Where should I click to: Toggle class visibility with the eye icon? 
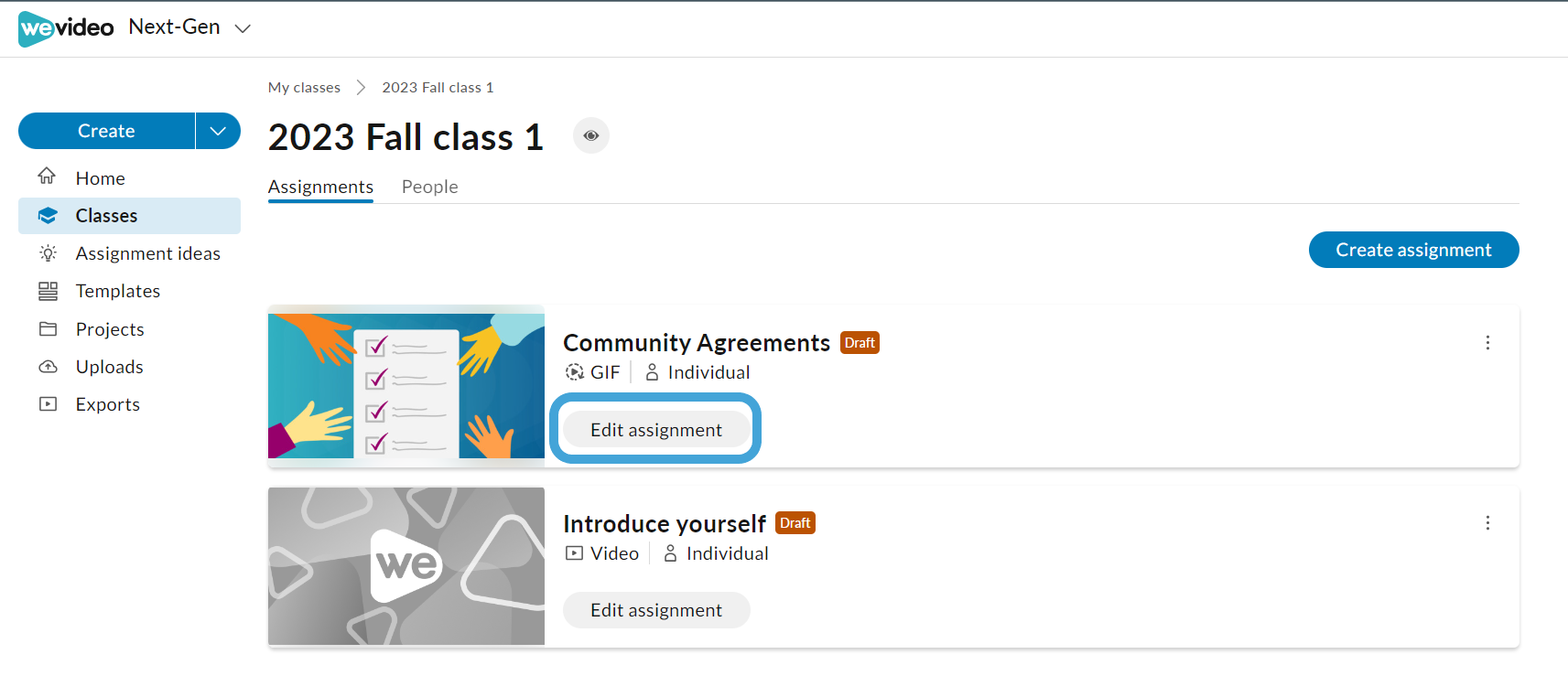tap(590, 135)
